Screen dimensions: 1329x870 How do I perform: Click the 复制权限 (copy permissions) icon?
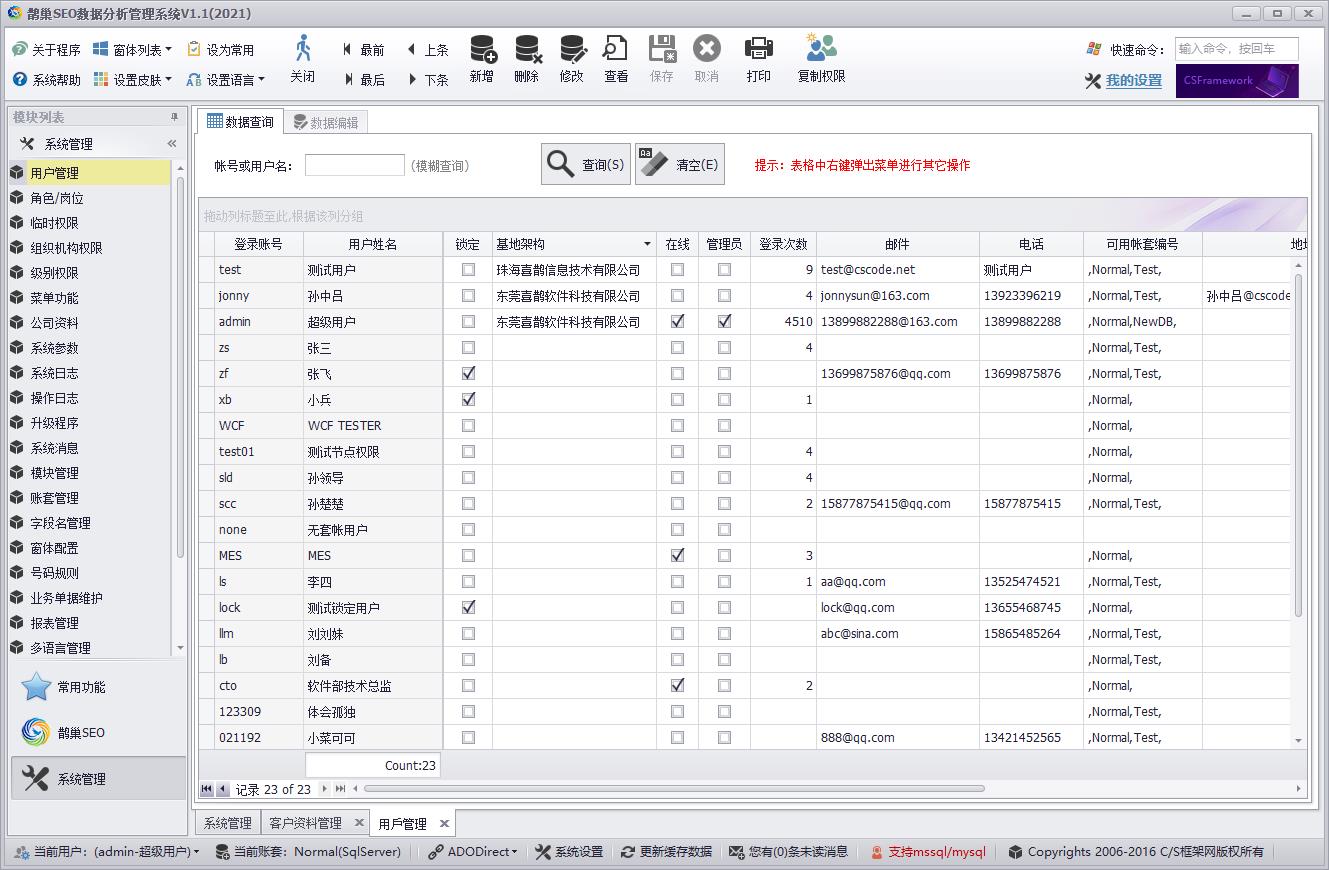[821, 50]
